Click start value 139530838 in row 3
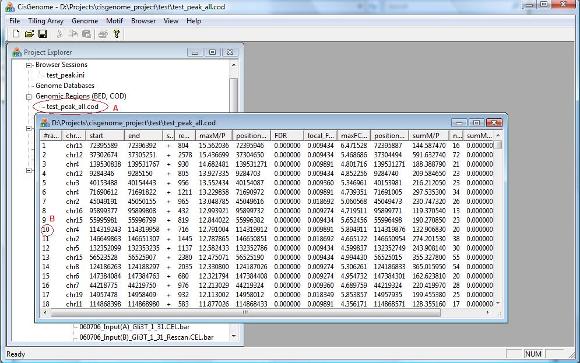This screenshot has height=363, width=580. [105, 164]
